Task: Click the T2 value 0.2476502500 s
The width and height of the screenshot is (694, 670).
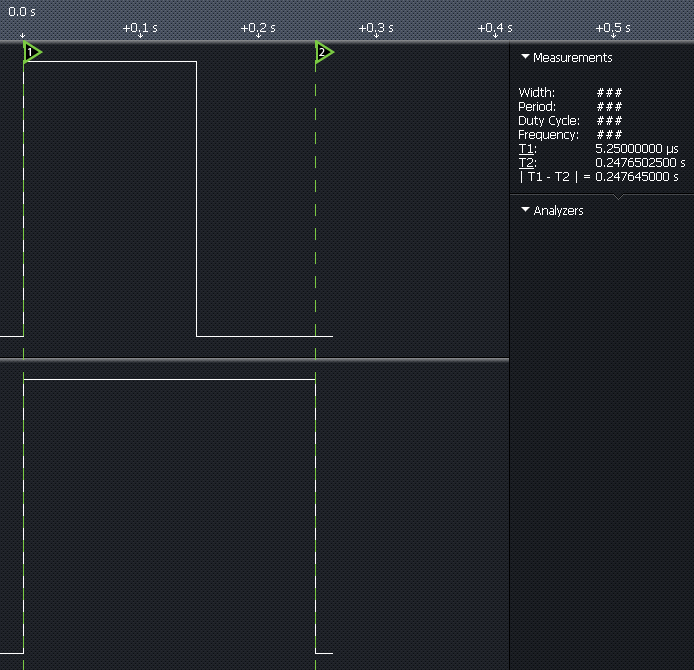Action: [640, 163]
